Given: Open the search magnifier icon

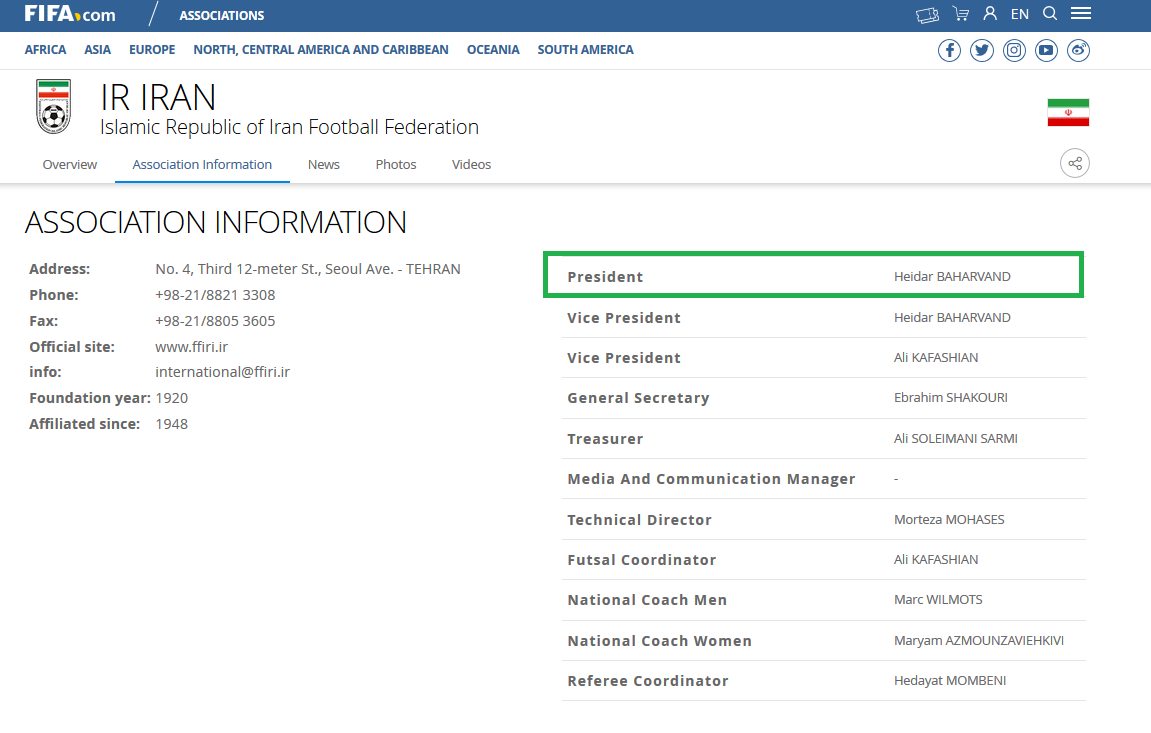Looking at the screenshot, I should point(1050,13).
